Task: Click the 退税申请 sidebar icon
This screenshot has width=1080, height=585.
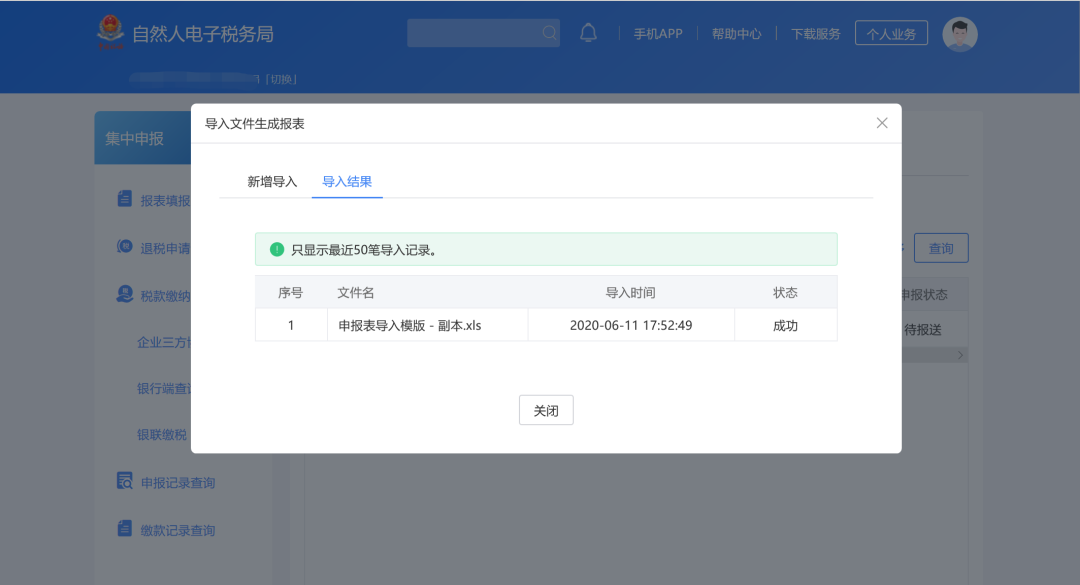Action: [125, 246]
